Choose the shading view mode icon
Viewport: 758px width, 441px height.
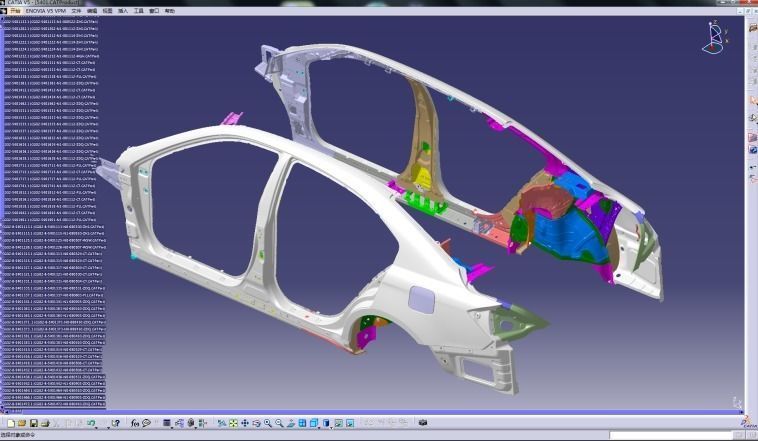tap(326, 423)
